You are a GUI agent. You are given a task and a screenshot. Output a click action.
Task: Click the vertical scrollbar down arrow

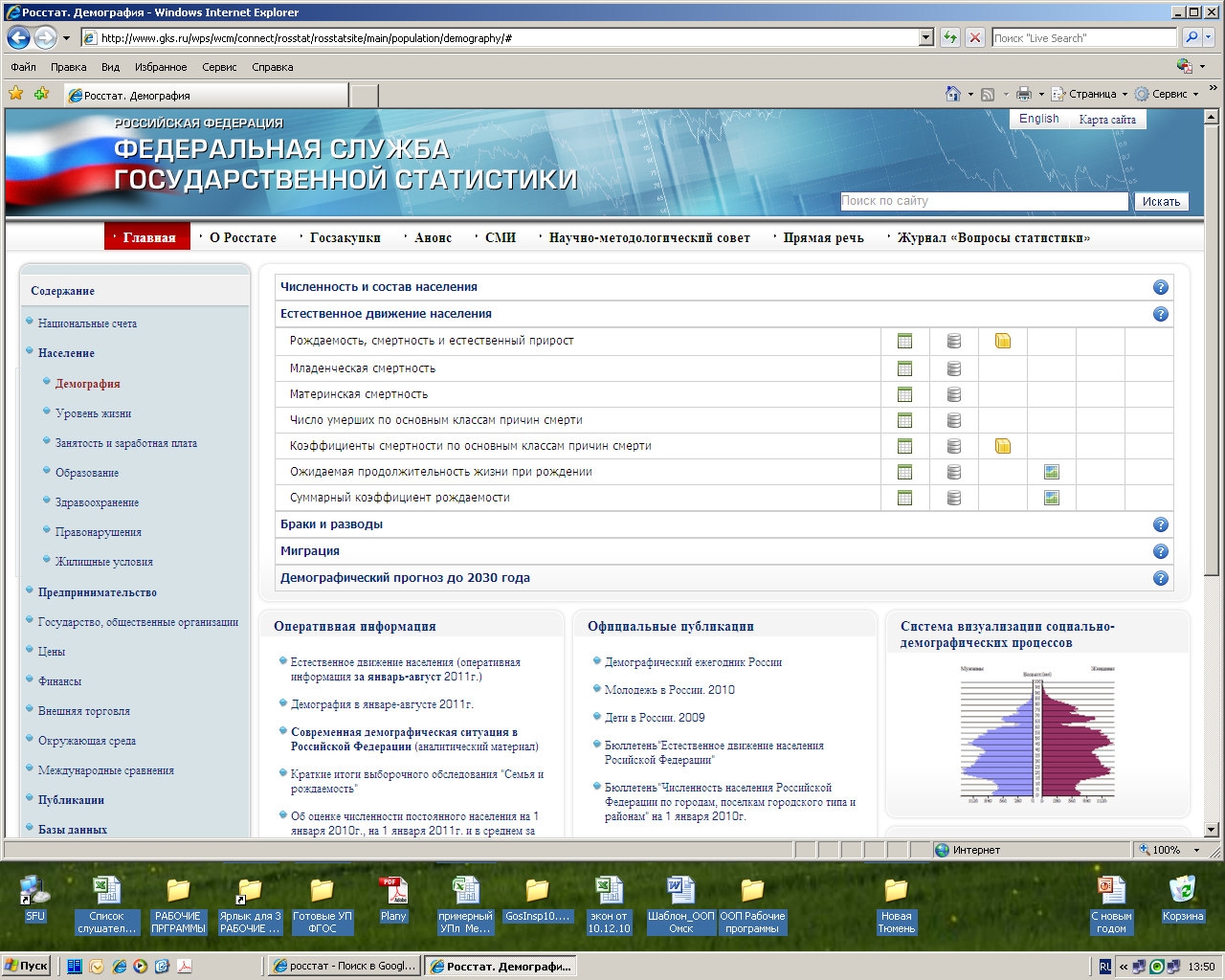coord(1212,830)
